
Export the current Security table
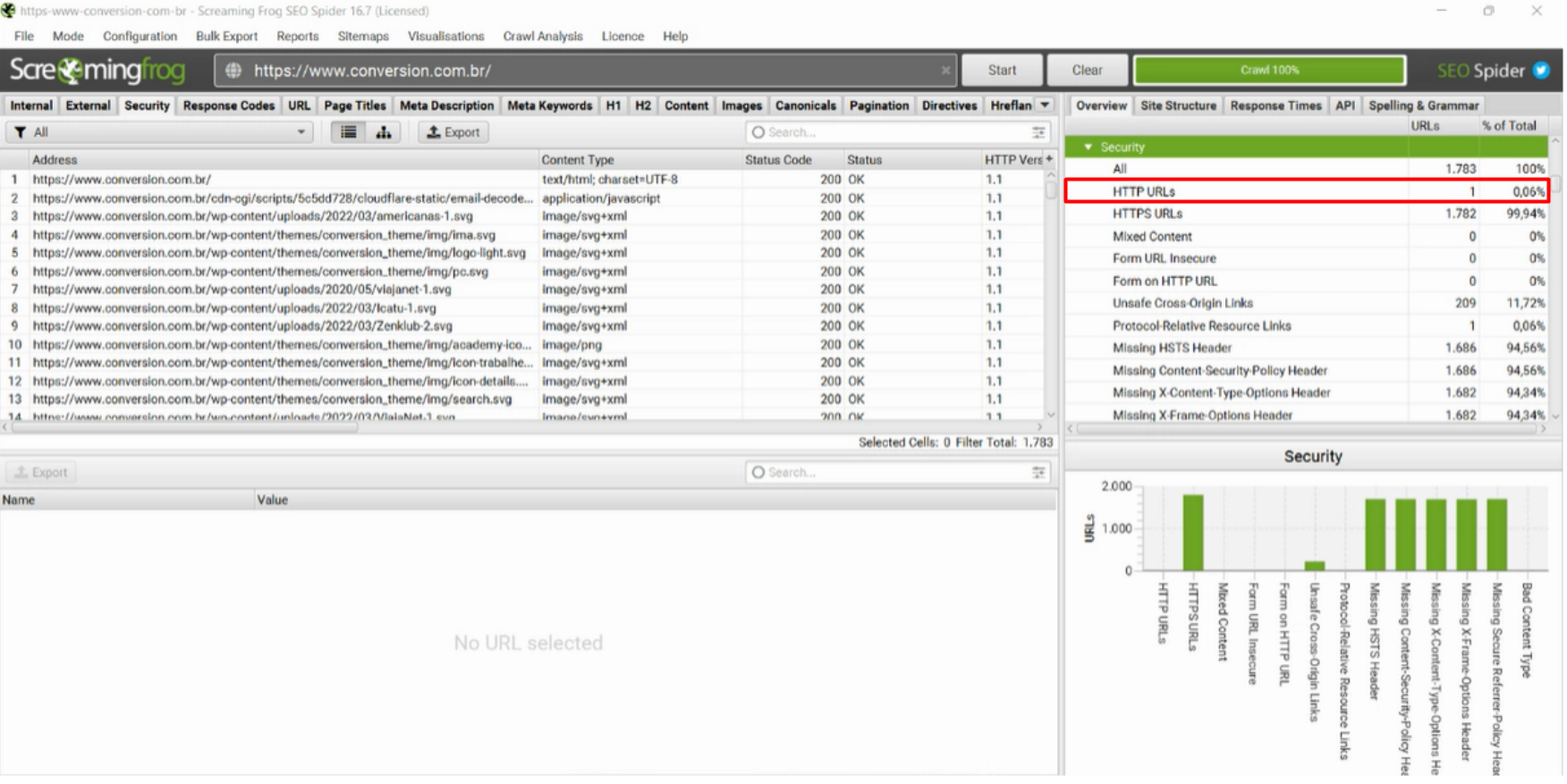tap(453, 132)
